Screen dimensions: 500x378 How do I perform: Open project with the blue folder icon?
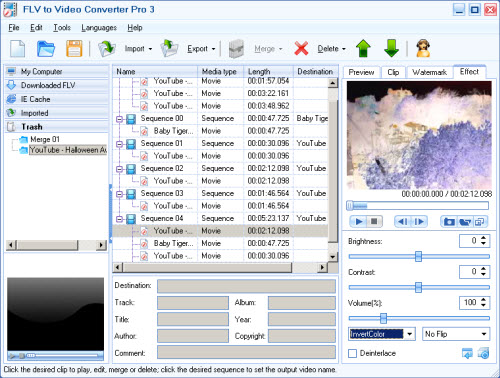click(45, 49)
